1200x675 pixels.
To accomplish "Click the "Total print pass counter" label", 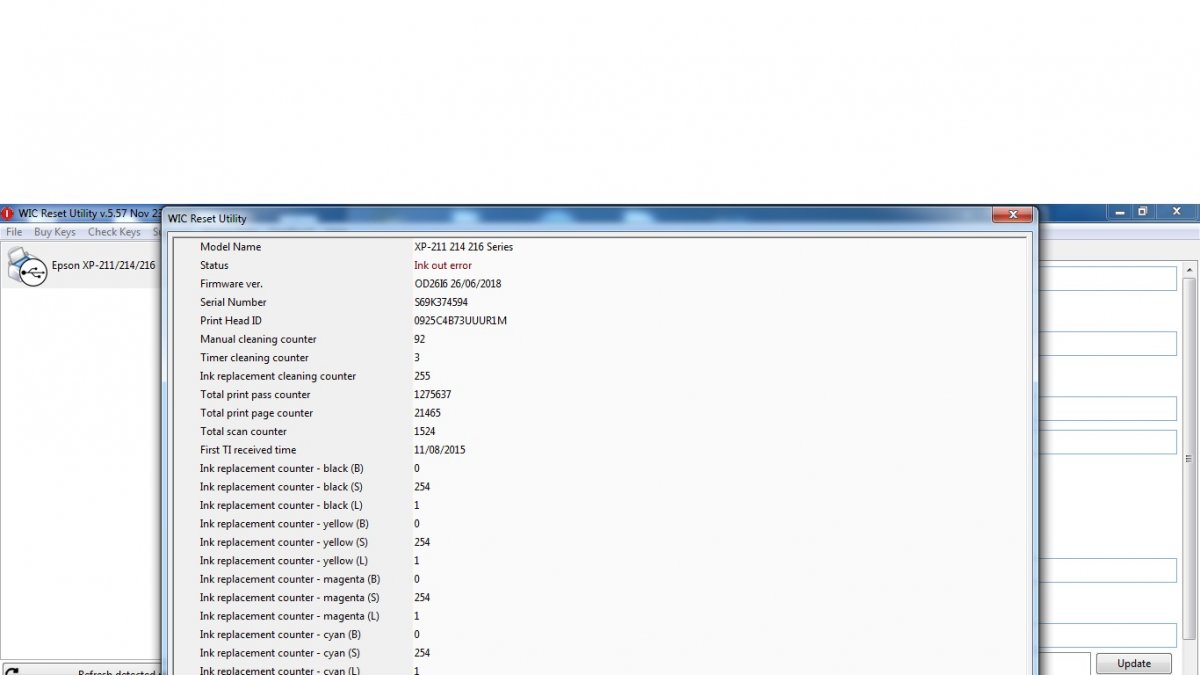I will click(255, 395).
